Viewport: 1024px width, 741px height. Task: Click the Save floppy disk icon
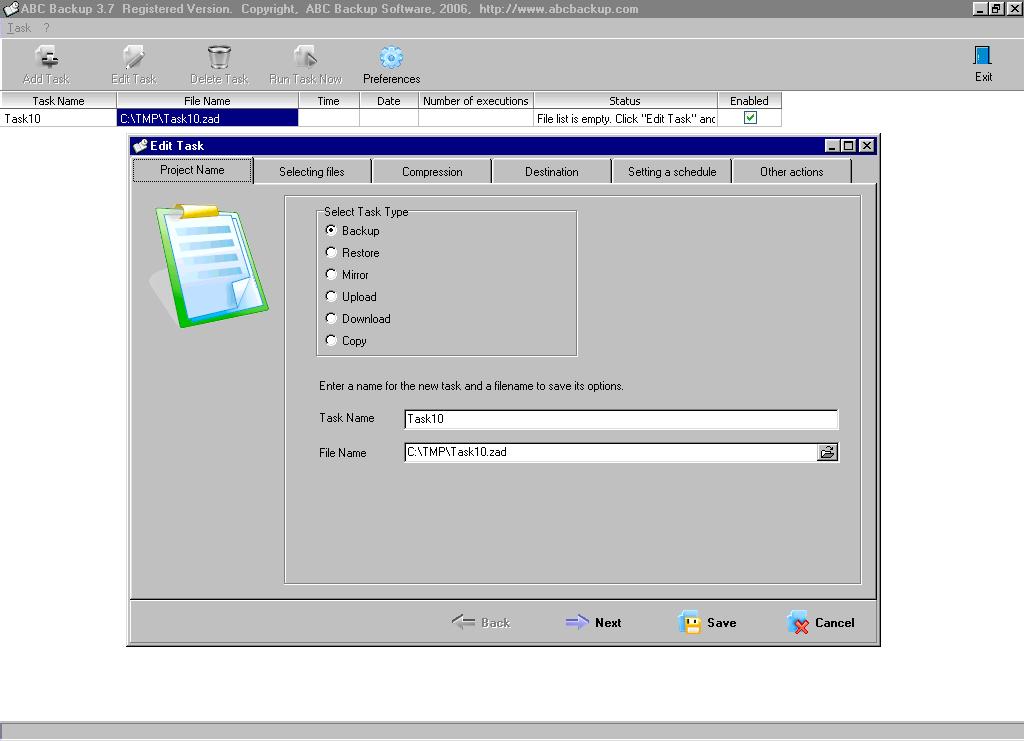click(689, 622)
